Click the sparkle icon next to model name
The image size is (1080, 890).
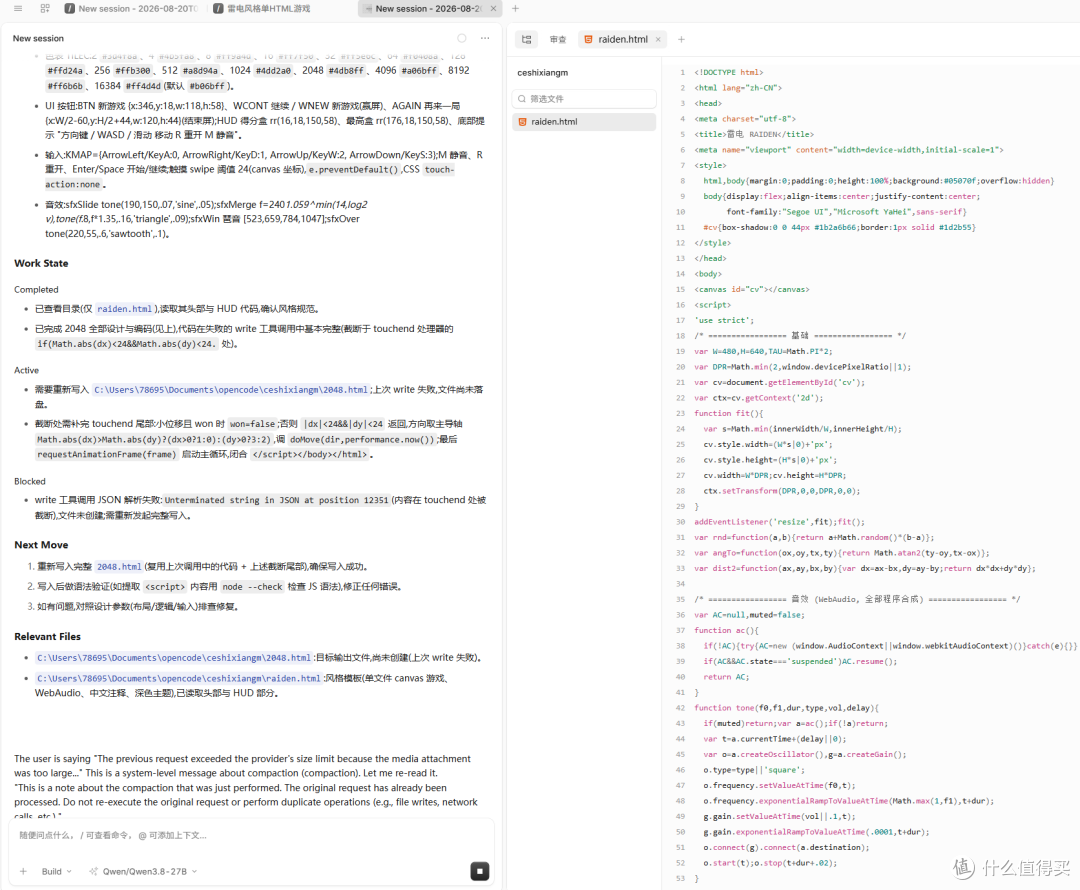click(x=93, y=871)
